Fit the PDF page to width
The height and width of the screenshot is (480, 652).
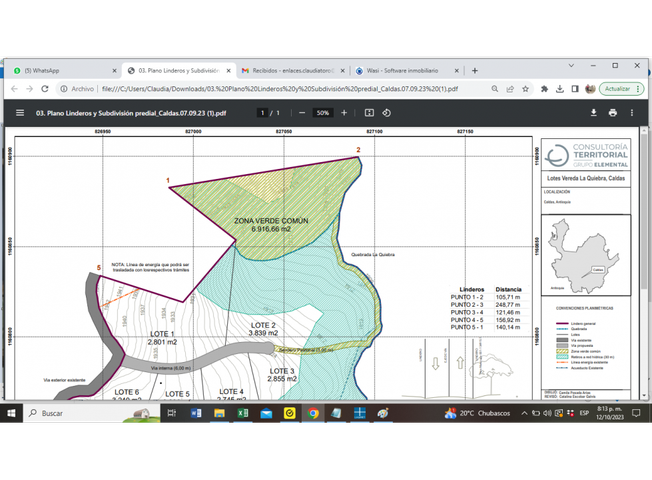click(369, 113)
